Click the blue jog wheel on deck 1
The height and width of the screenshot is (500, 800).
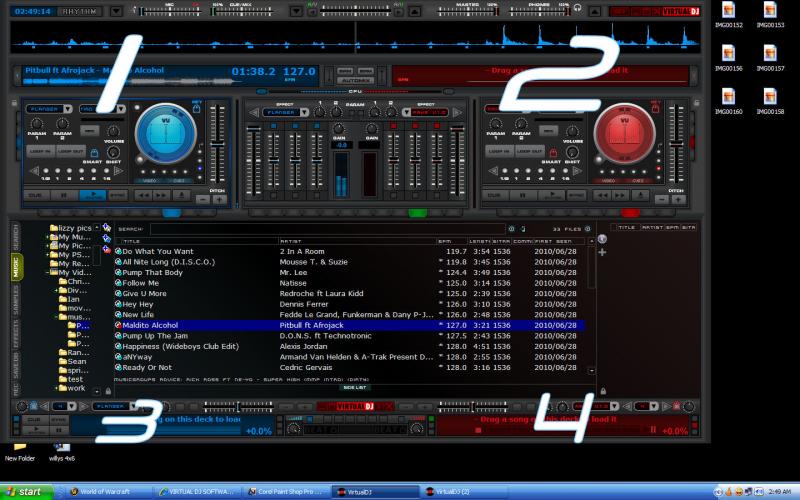click(166, 134)
